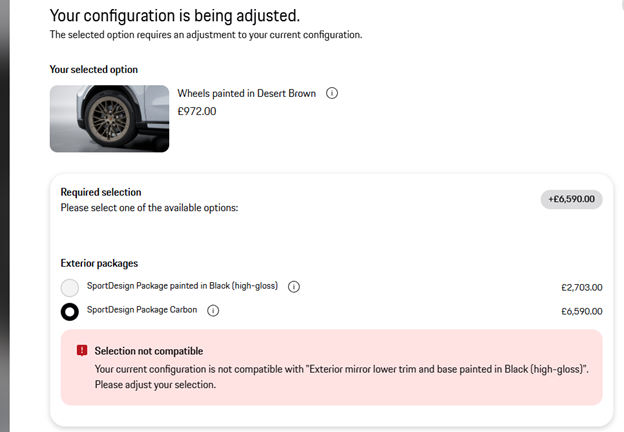
Task: Click the SportDesign Package painted in Black label
Action: (182, 286)
